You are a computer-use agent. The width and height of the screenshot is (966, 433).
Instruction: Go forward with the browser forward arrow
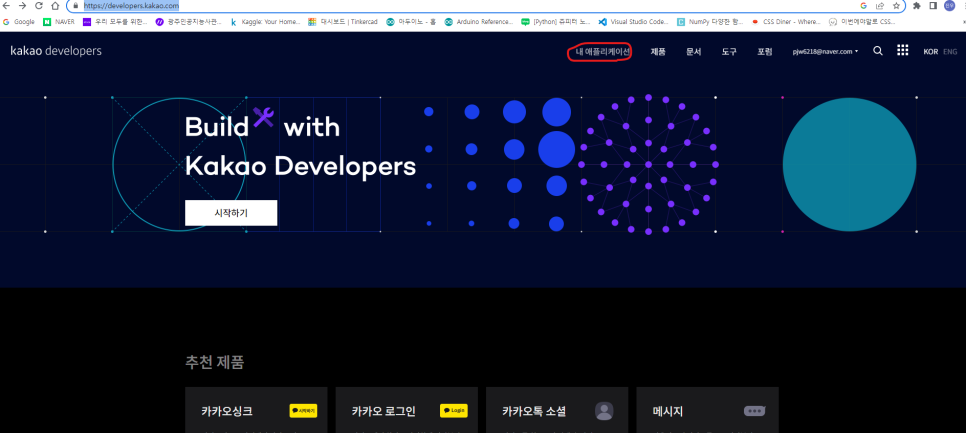coord(23,6)
